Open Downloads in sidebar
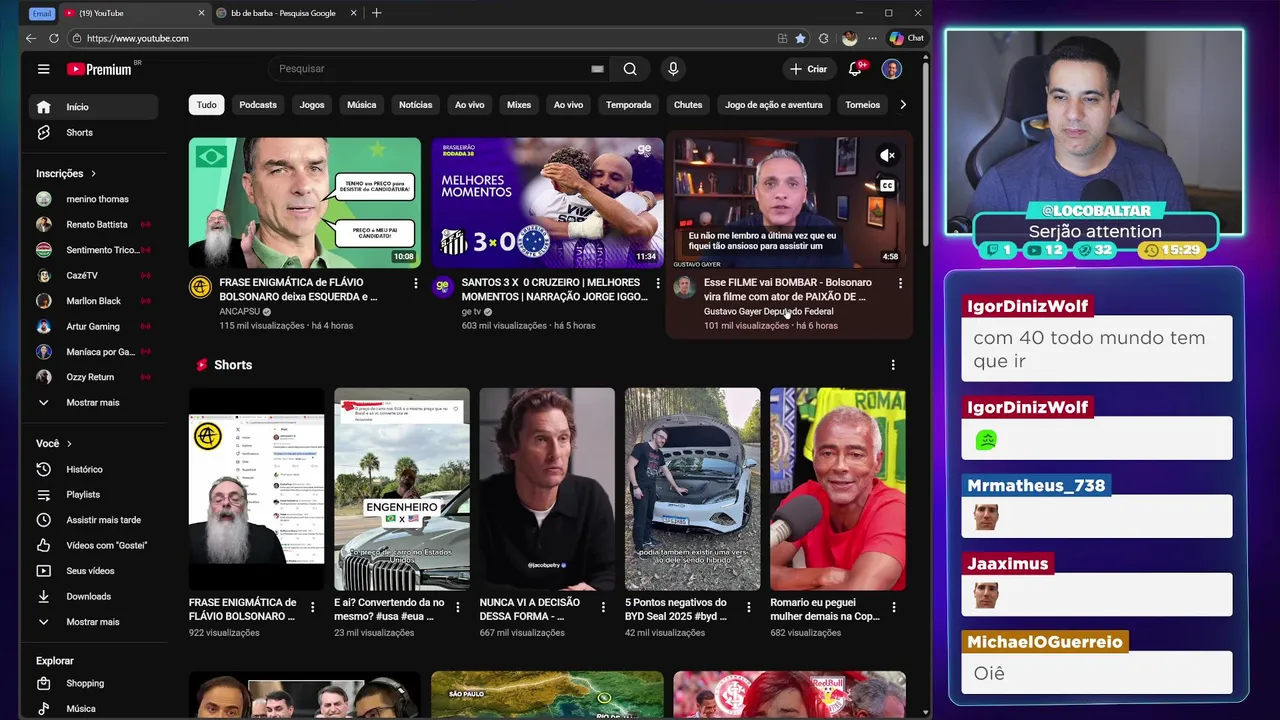1280x720 pixels. pos(93,597)
